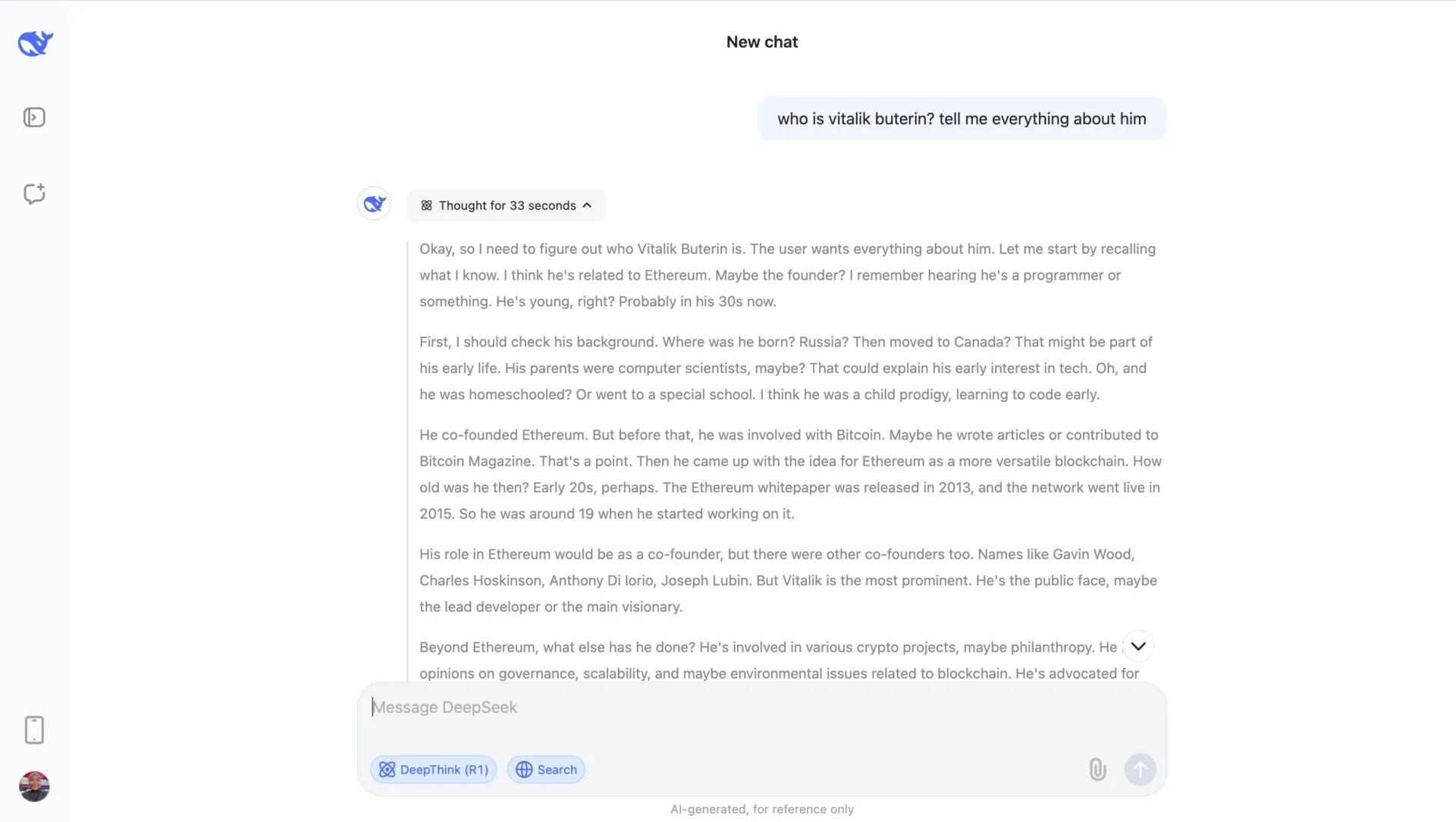The height and width of the screenshot is (822, 1456).
Task: Toggle the Search web option
Action: click(x=547, y=769)
